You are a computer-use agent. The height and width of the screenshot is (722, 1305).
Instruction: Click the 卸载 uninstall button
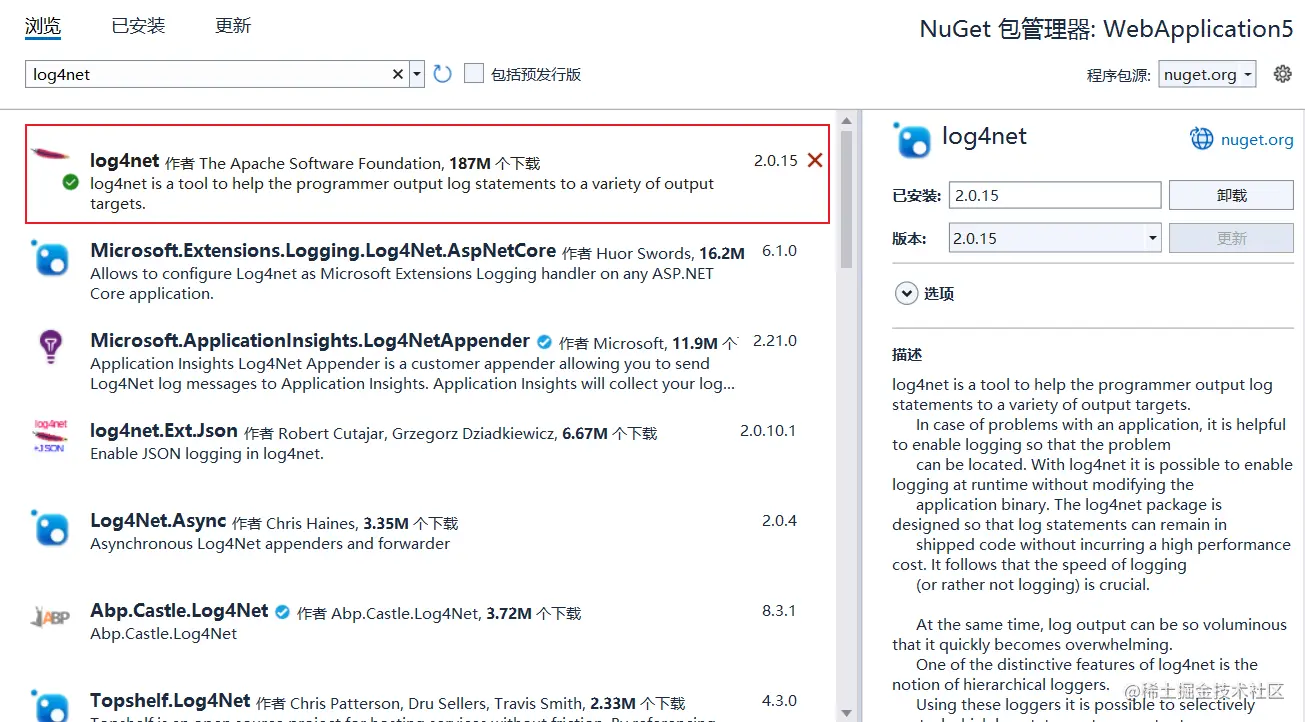(1231, 195)
